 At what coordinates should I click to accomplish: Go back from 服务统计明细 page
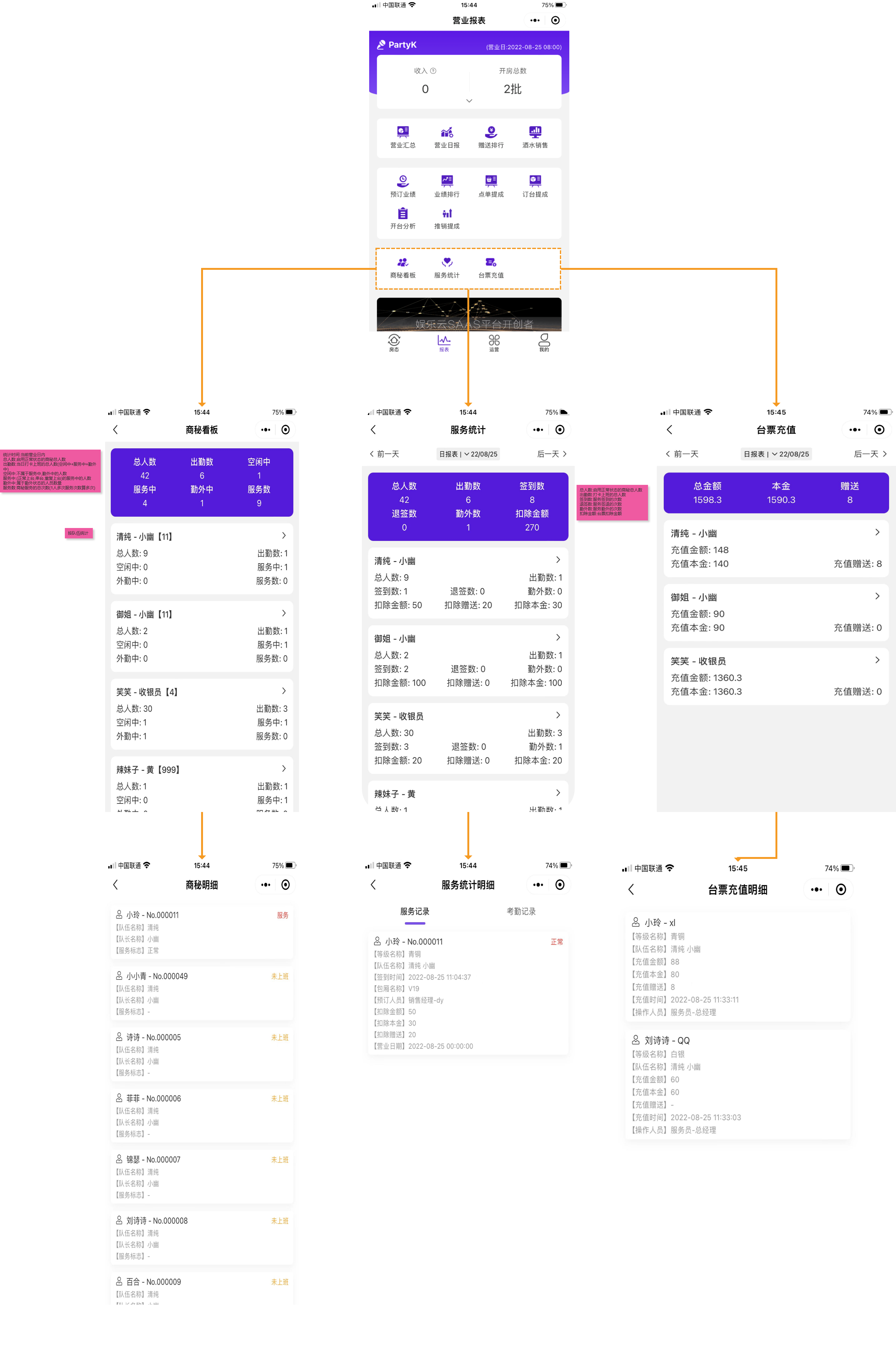373,885
